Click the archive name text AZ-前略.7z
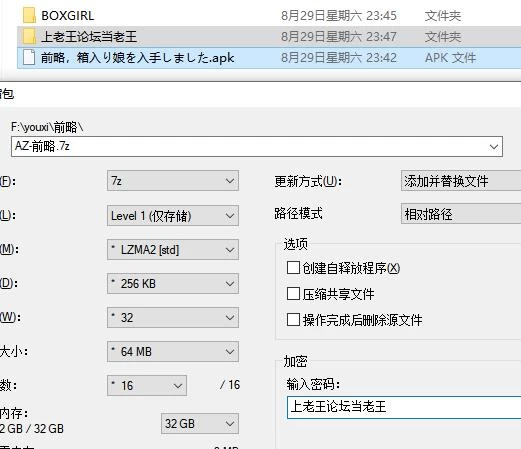The width and height of the screenshot is (521, 449). [42, 146]
